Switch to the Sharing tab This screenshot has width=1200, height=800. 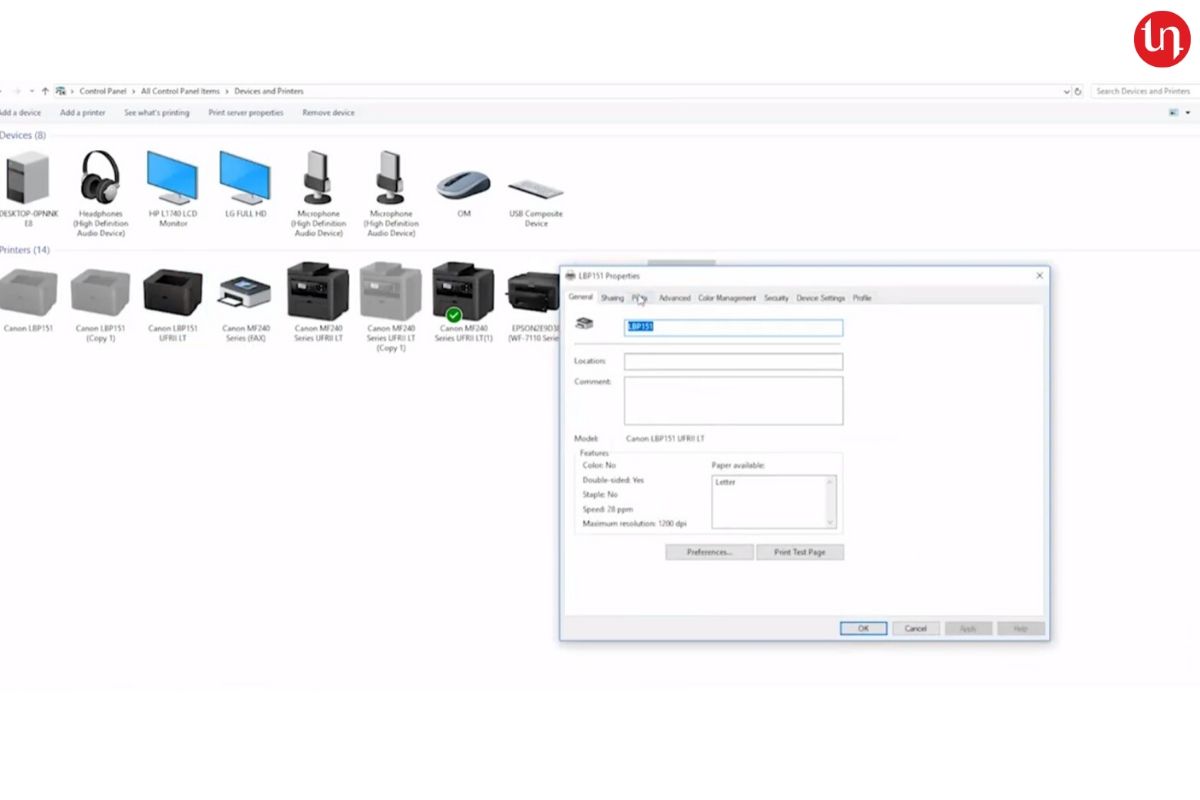coord(612,298)
